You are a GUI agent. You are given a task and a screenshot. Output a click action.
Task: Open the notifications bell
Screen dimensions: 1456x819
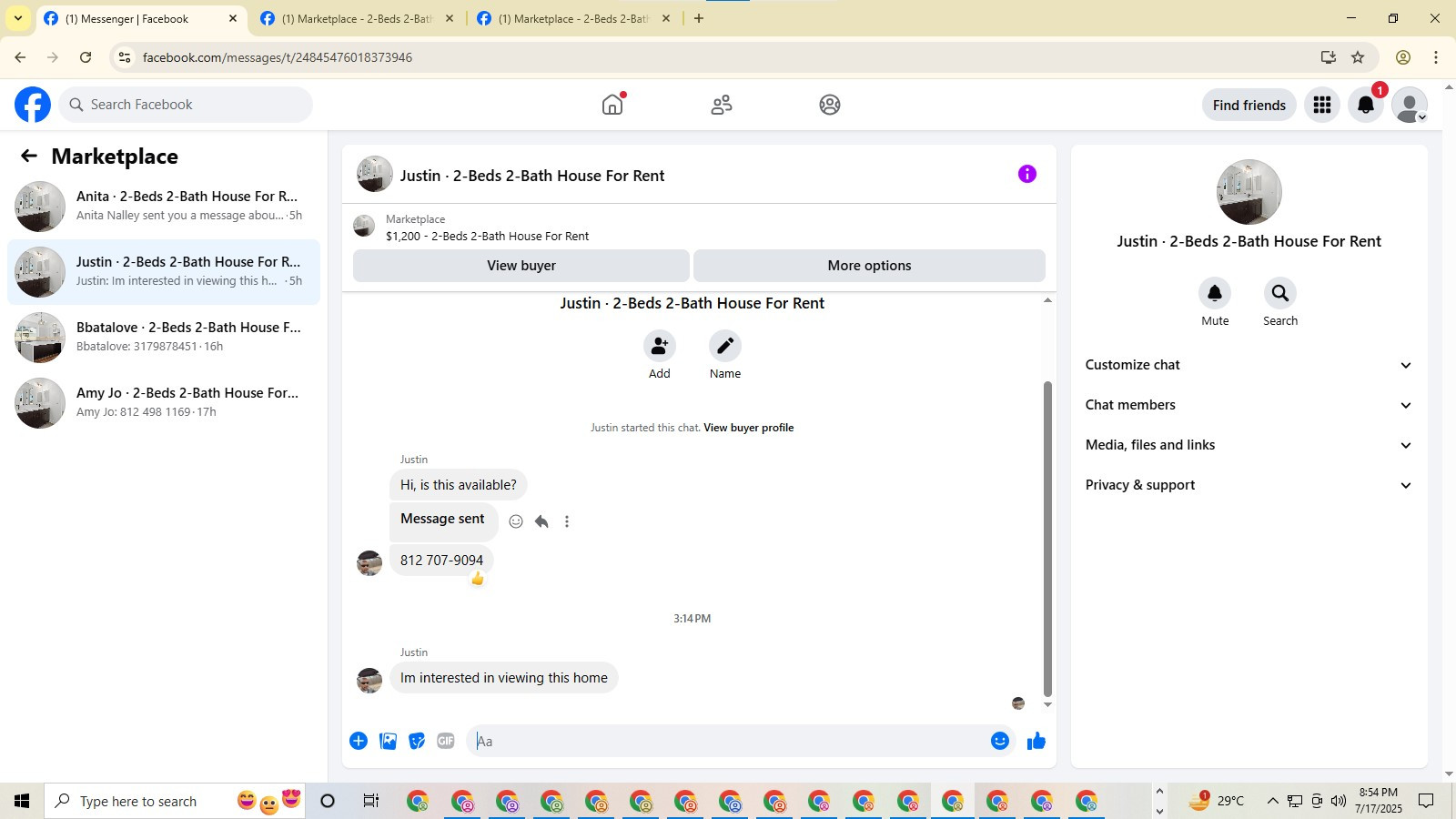1366,105
